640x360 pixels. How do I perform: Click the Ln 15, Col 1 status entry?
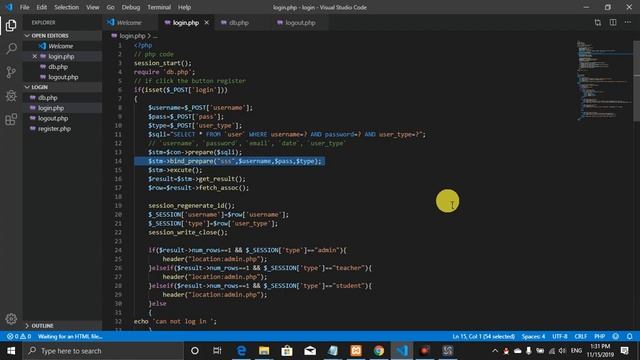tap(483, 336)
